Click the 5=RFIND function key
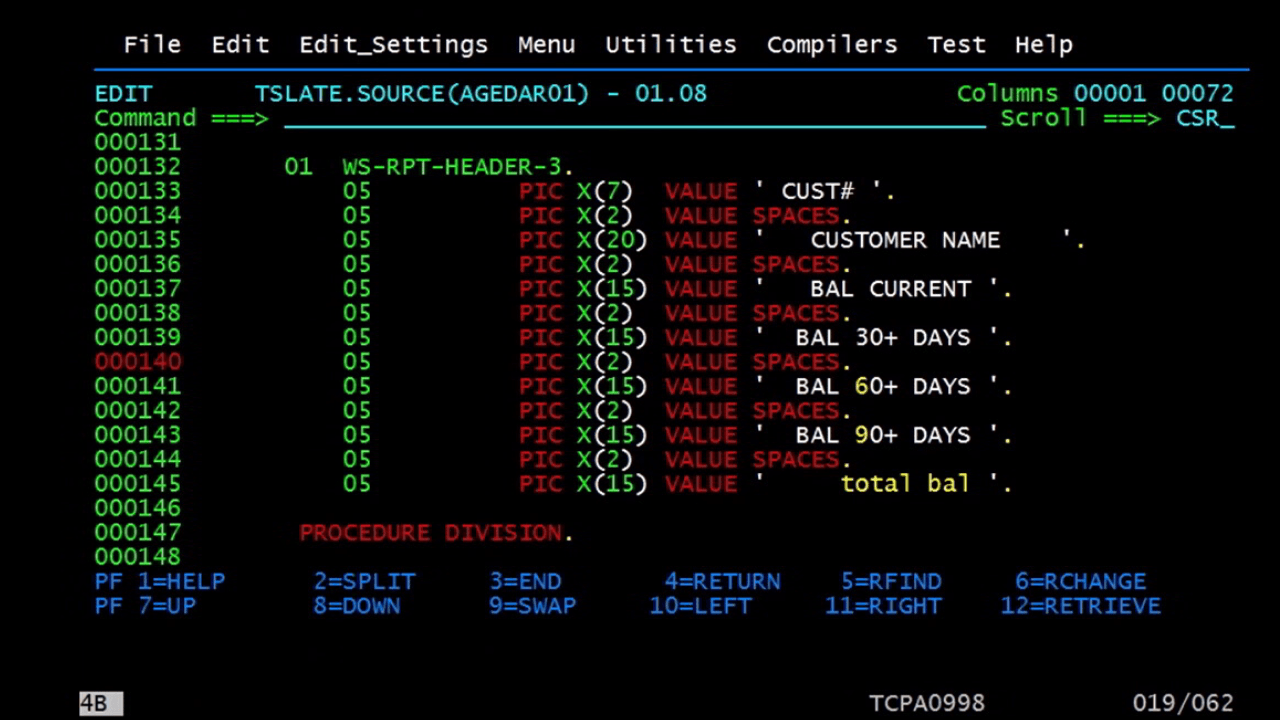The image size is (1280, 720). click(x=891, y=582)
